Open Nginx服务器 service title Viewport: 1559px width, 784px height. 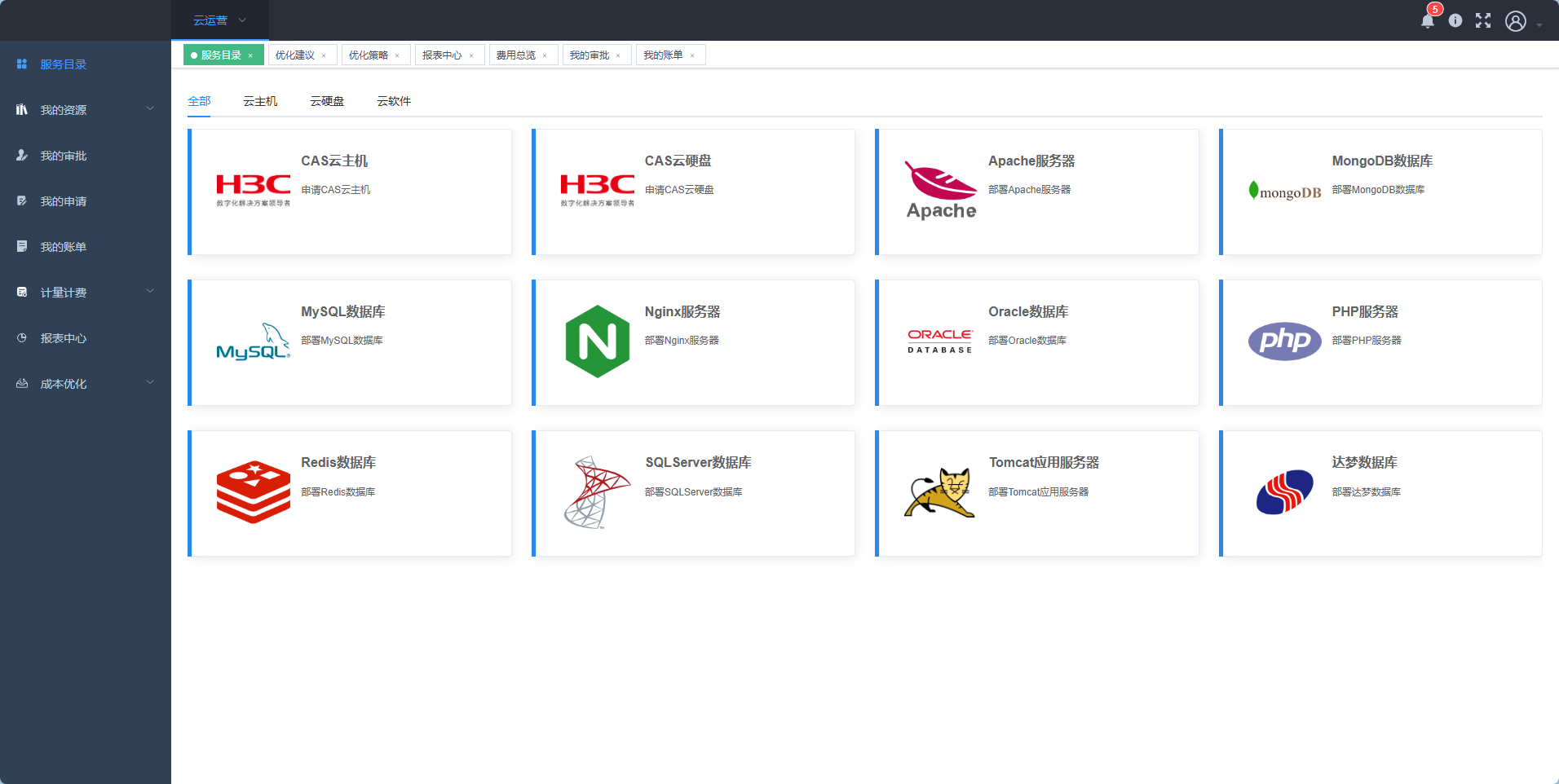click(x=682, y=311)
